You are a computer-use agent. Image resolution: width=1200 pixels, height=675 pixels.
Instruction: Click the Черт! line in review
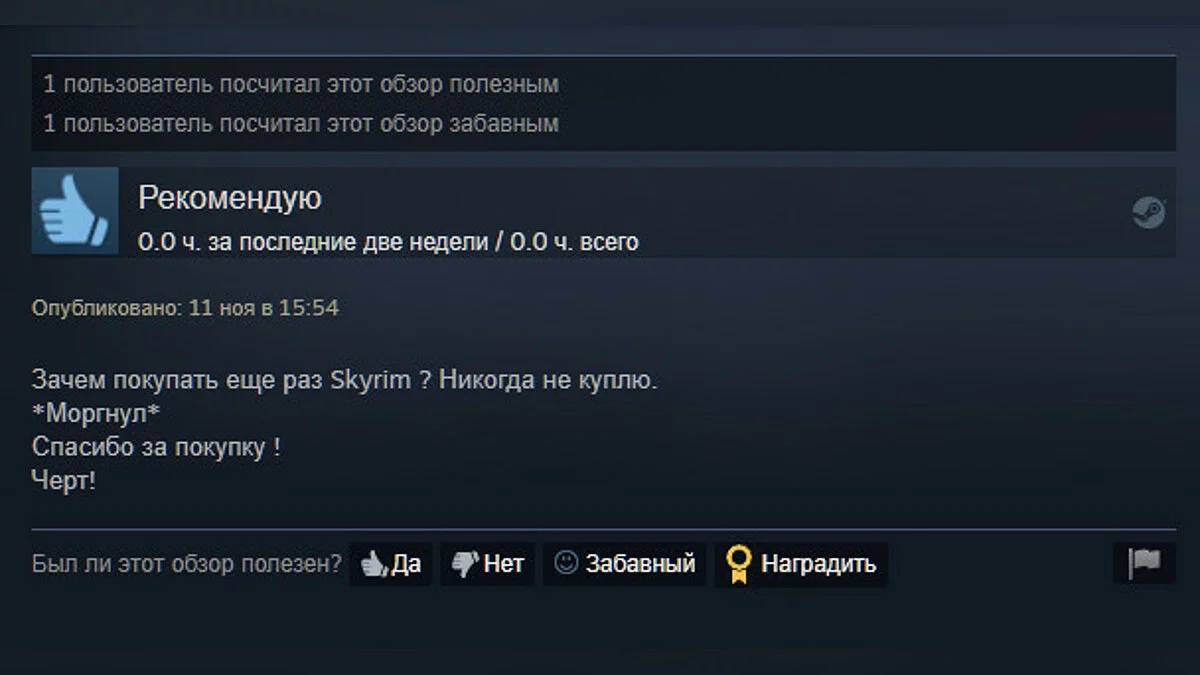coord(64,480)
